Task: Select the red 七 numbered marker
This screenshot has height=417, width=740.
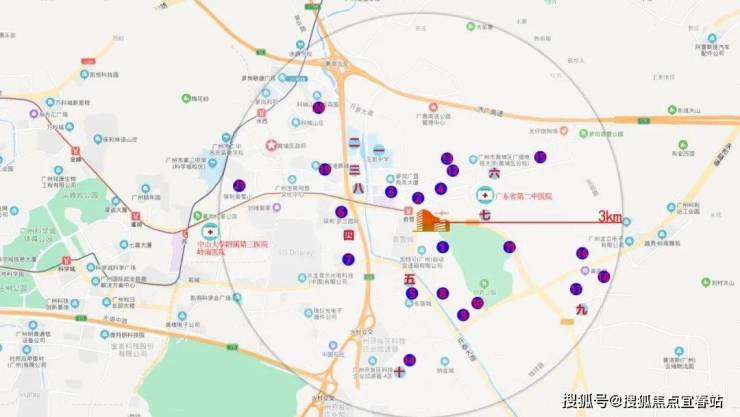Action: pyautogui.click(x=485, y=215)
